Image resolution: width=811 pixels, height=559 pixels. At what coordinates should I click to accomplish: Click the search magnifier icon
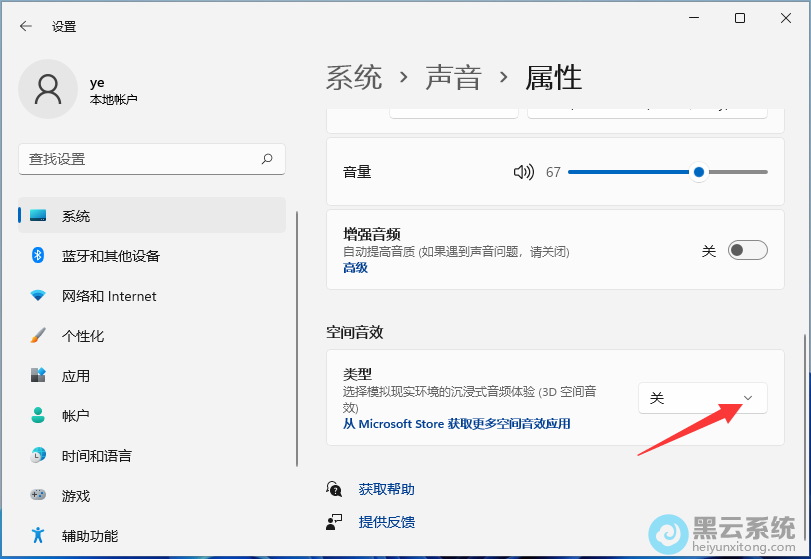(267, 159)
